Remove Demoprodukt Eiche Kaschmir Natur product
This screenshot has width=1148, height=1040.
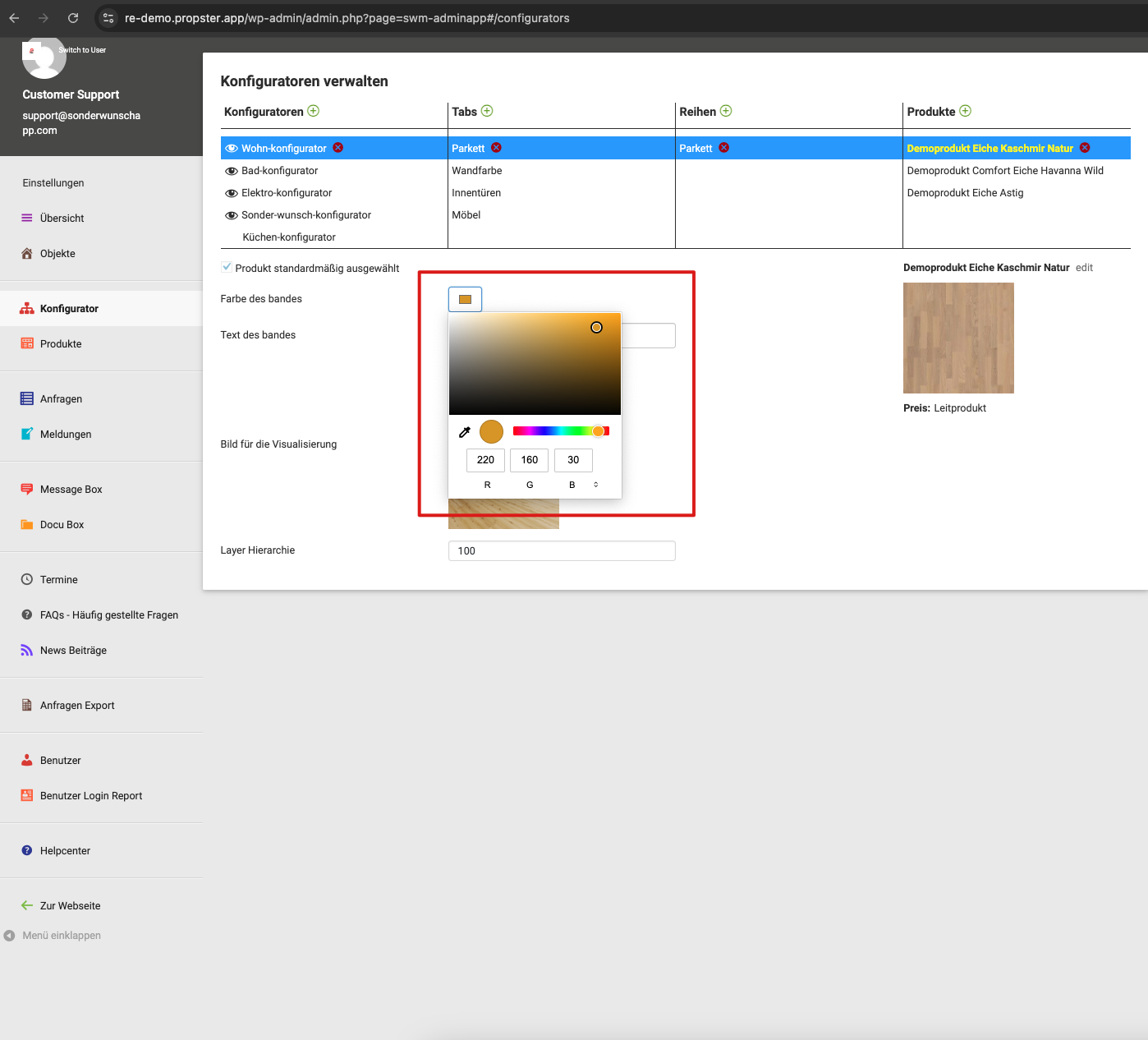[1085, 148]
